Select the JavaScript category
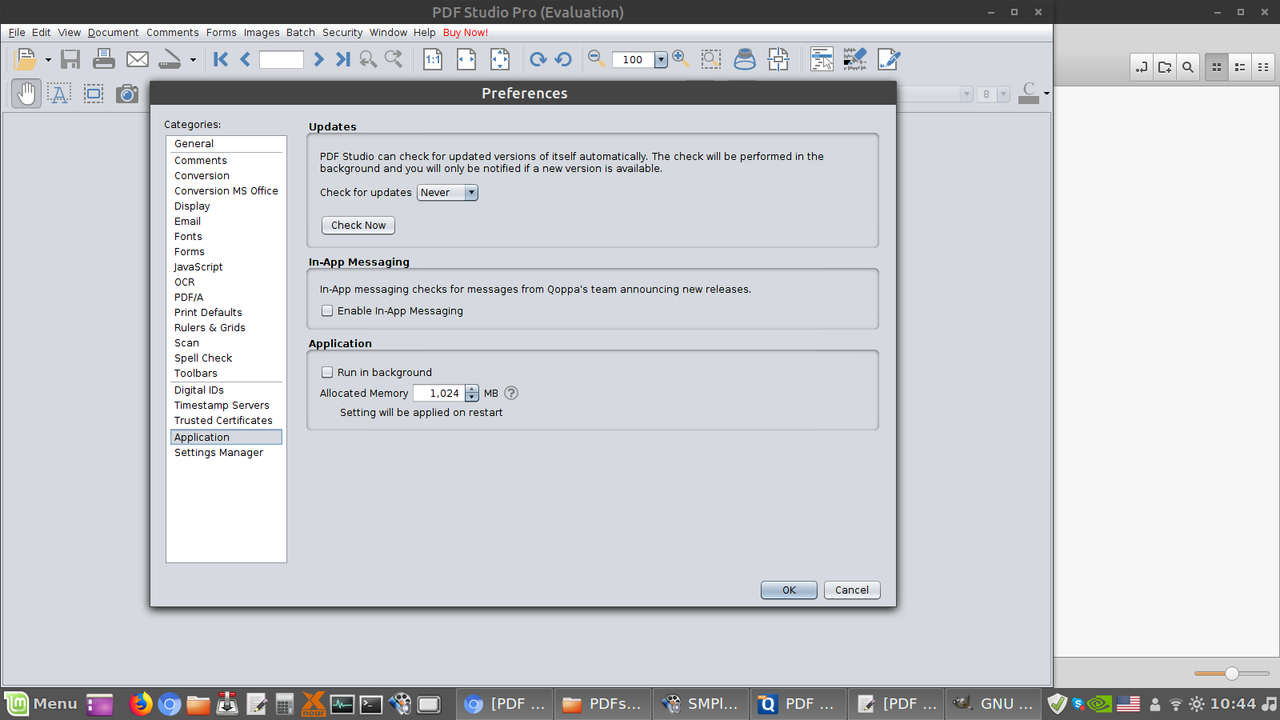Screen dimensions: 1280x720 [x=198, y=267]
